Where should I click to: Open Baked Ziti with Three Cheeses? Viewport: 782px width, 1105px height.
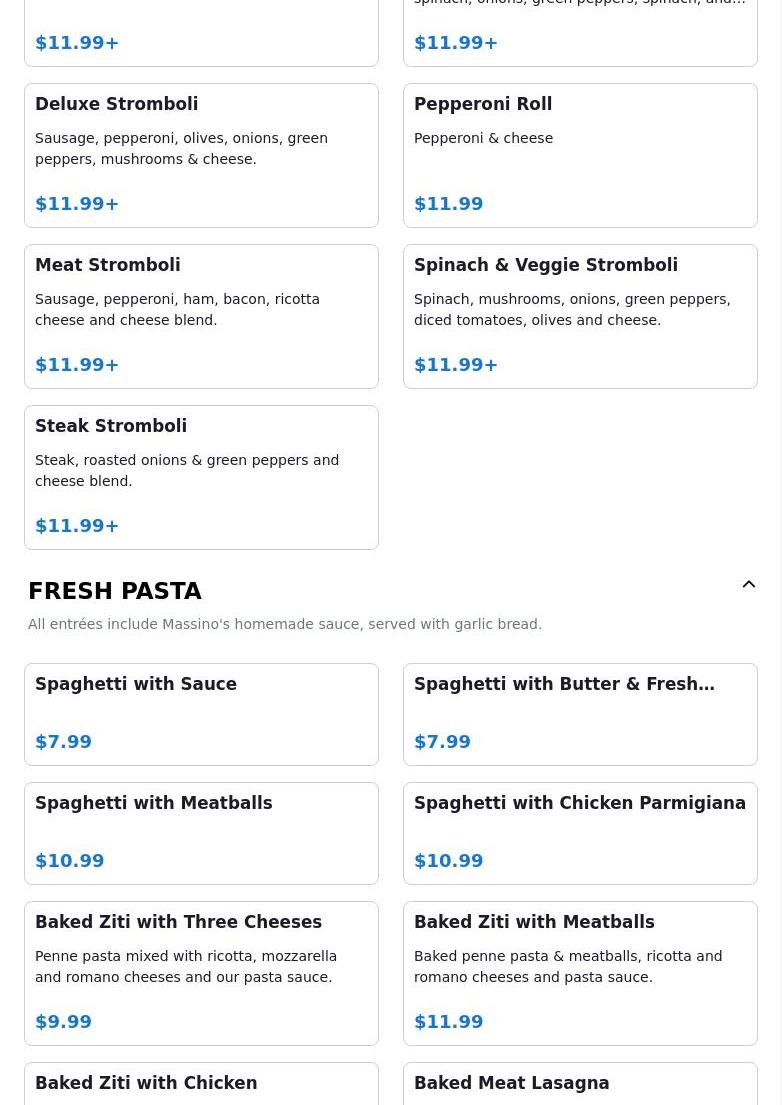[201, 973]
